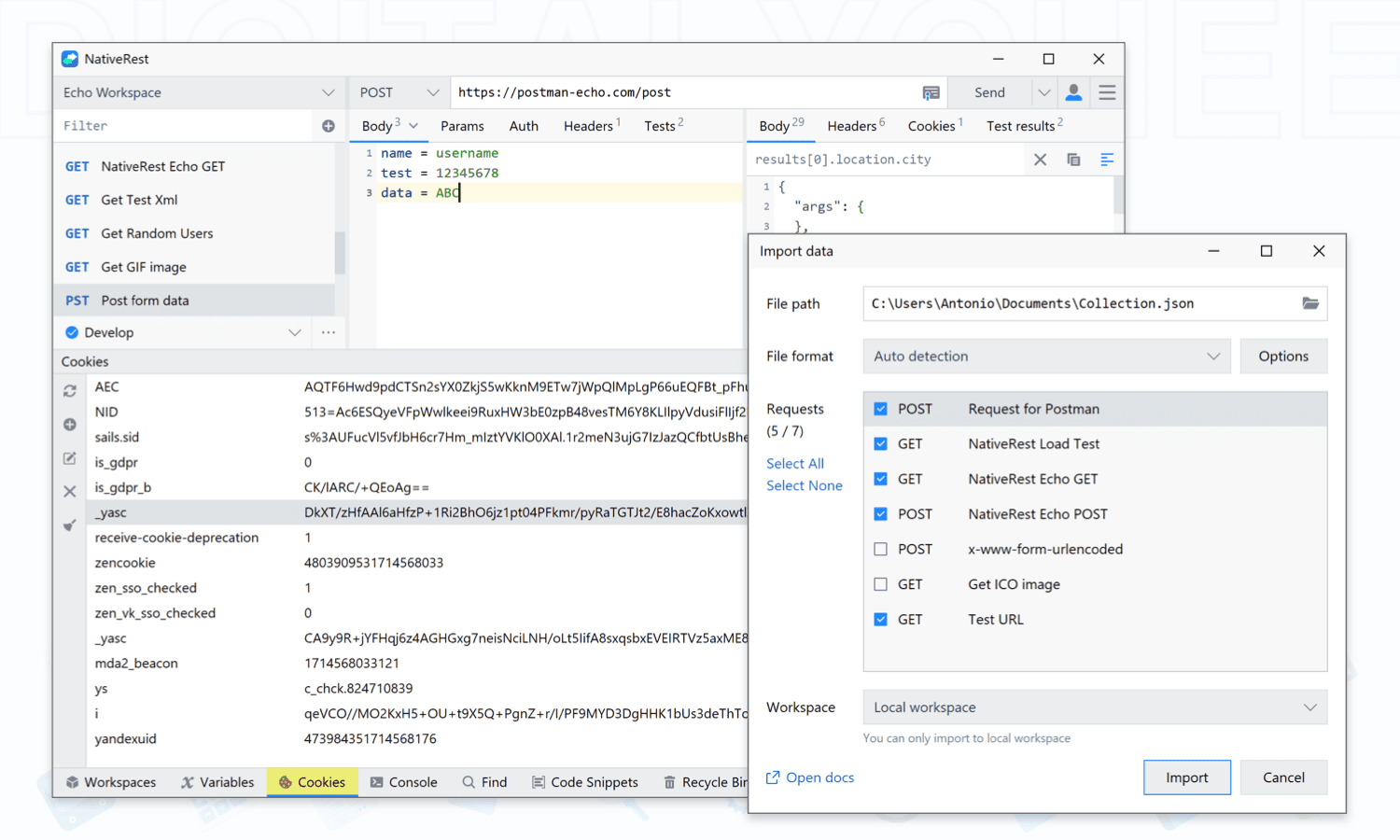Click the copy response icon

point(1073,160)
